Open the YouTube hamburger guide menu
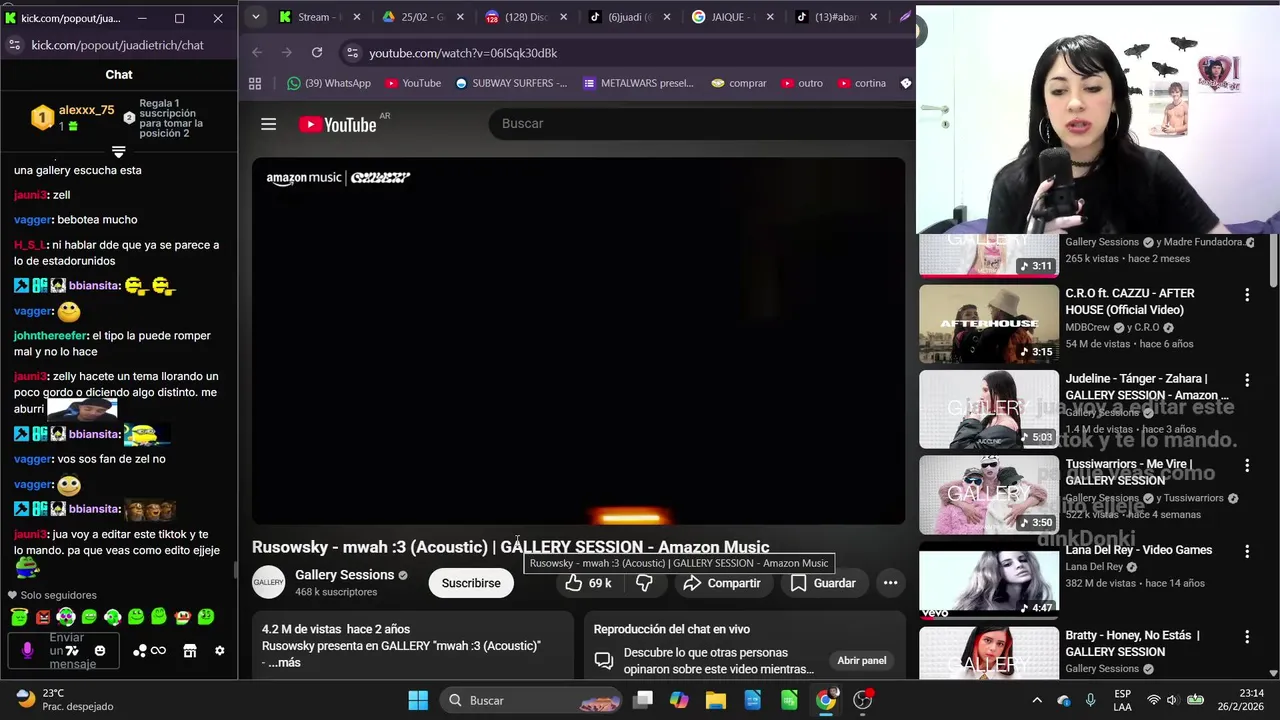1280x720 pixels. (x=268, y=124)
